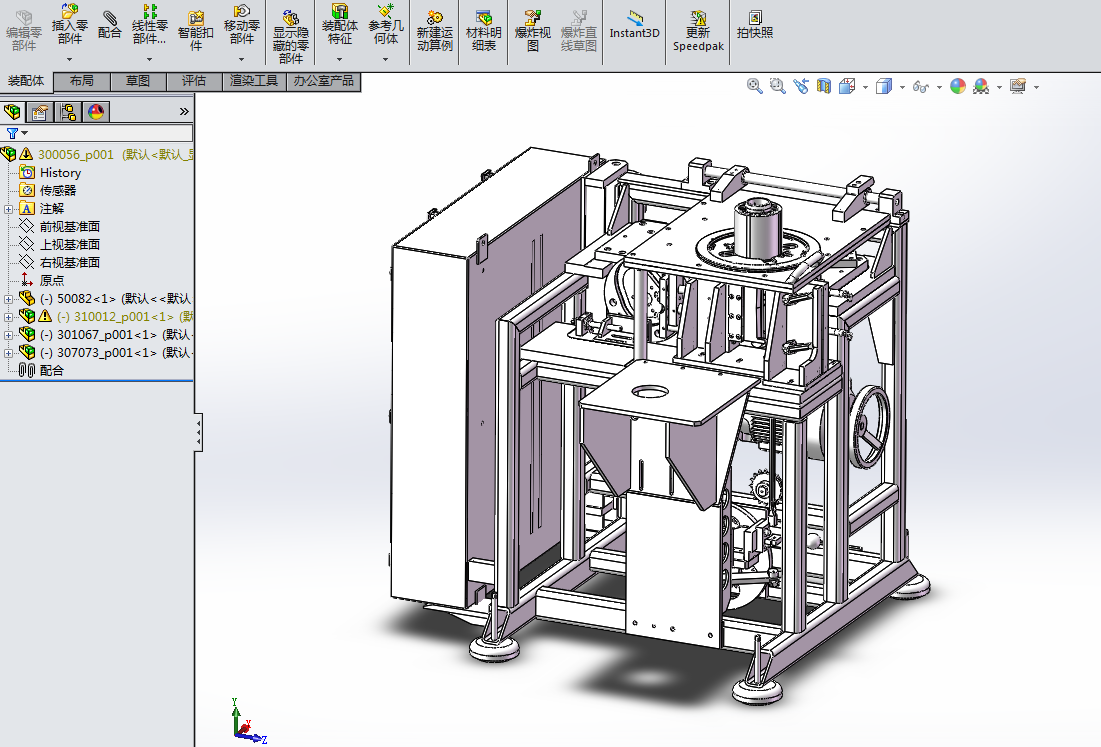Click the 配合 (Mate) toolbar icon
This screenshot has height=747, width=1101.
110,24
